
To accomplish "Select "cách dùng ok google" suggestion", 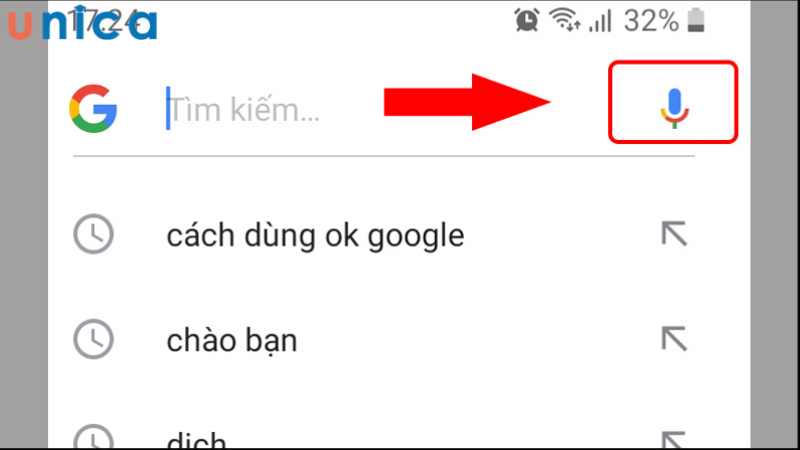I will pyautogui.click(x=315, y=235).
